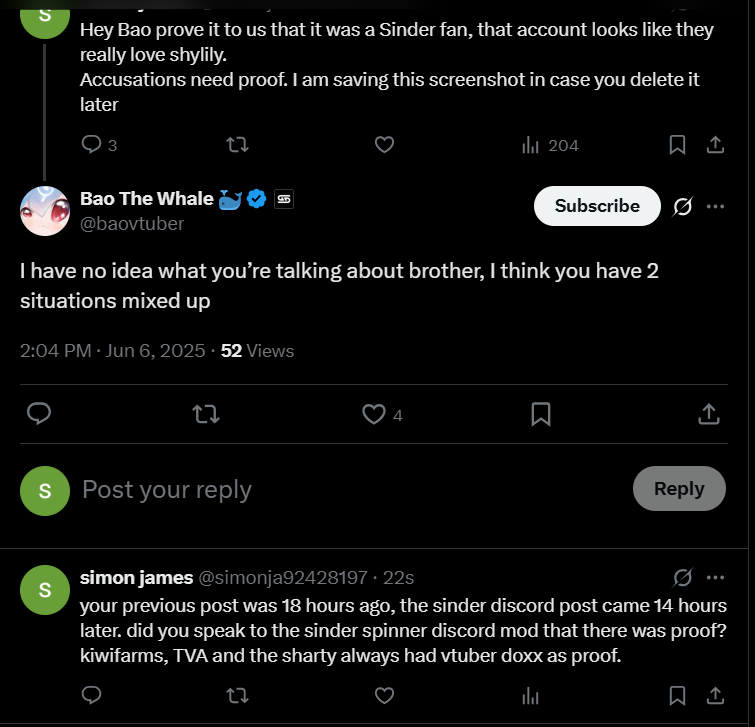Open Grok icon on simon james reply
Screen dimensions: 755x727
coord(683,577)
